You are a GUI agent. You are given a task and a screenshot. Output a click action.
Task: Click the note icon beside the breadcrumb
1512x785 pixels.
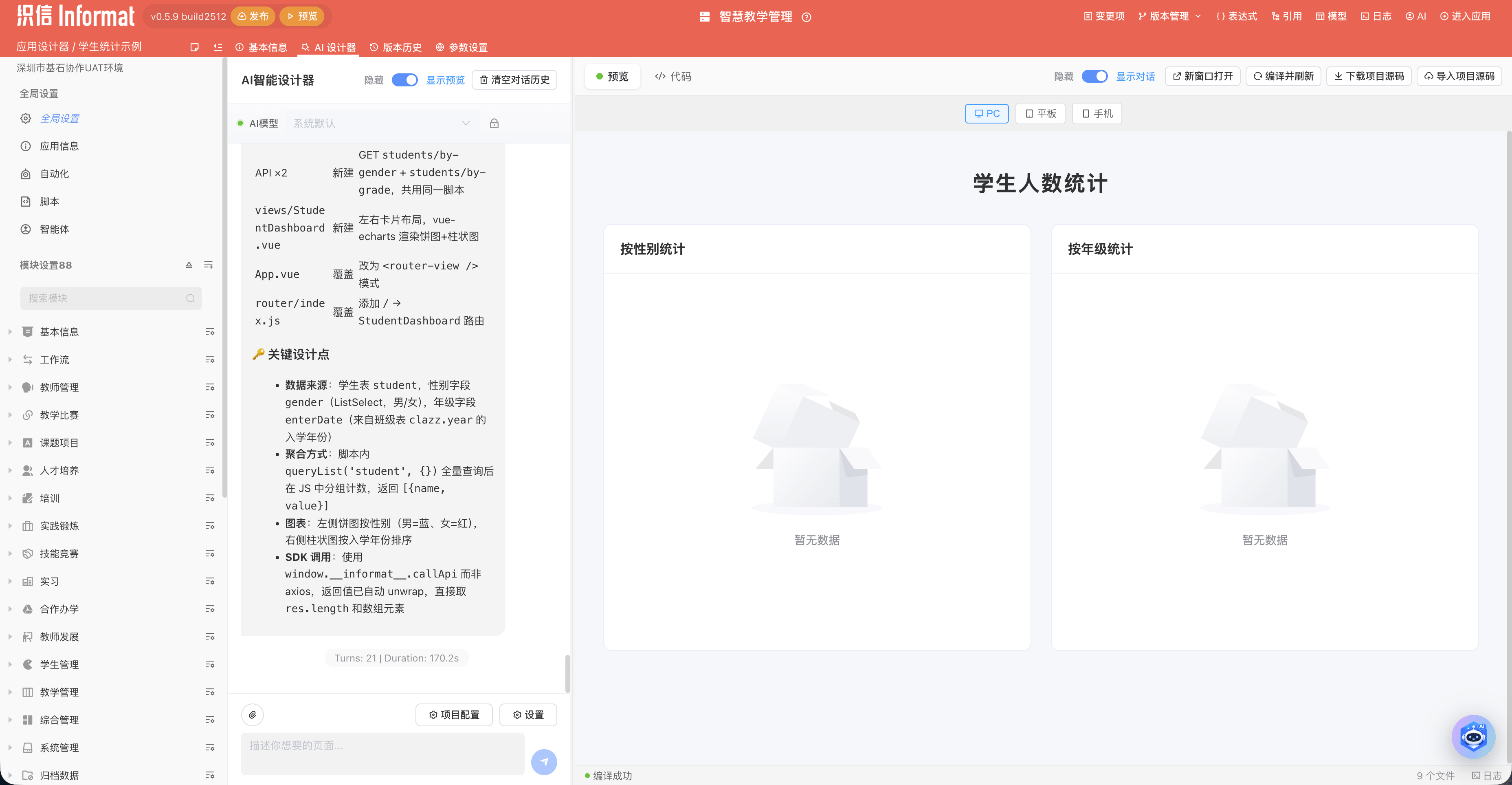[194, 48]
